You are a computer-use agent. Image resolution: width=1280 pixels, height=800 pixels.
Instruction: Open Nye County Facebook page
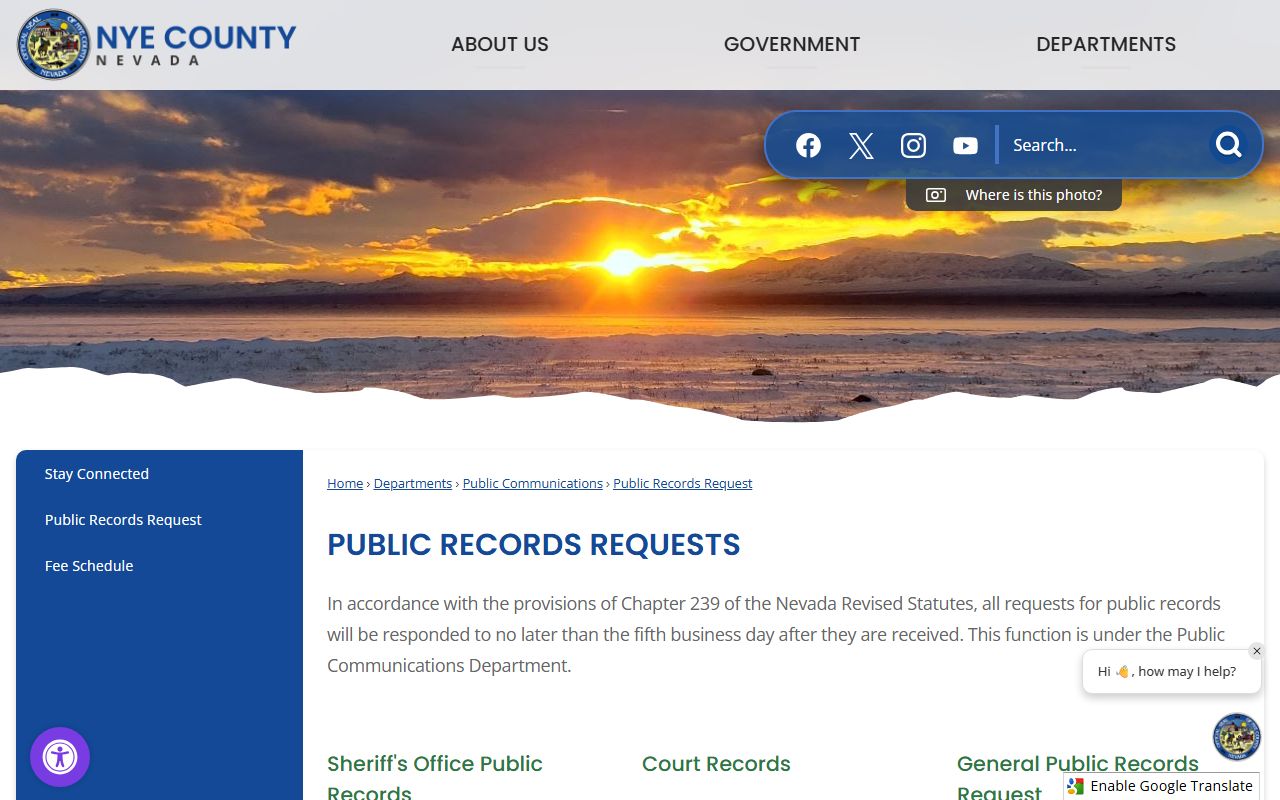pos(808,145)
